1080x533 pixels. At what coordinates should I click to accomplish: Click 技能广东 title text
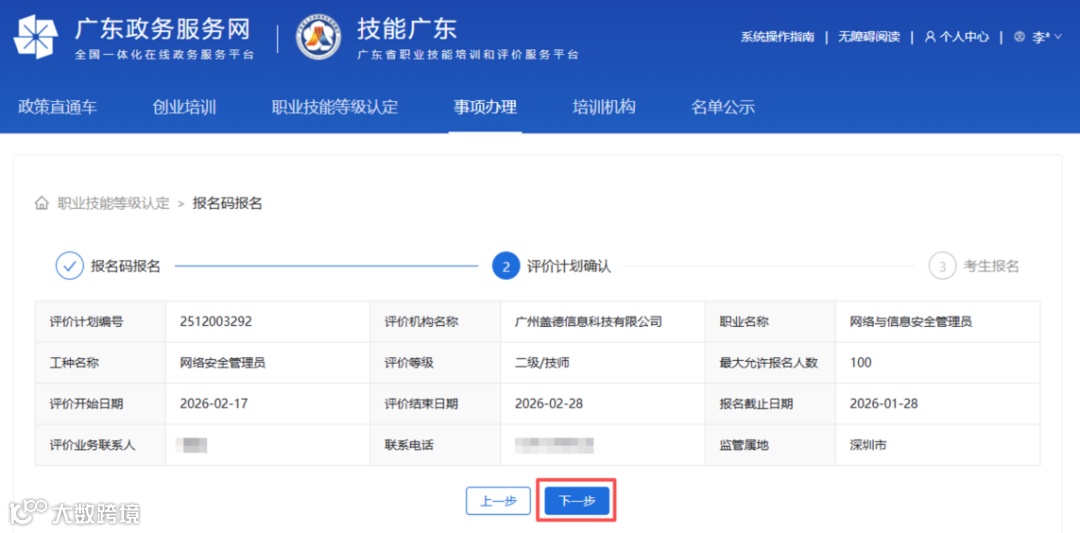[x=406, y=29]
